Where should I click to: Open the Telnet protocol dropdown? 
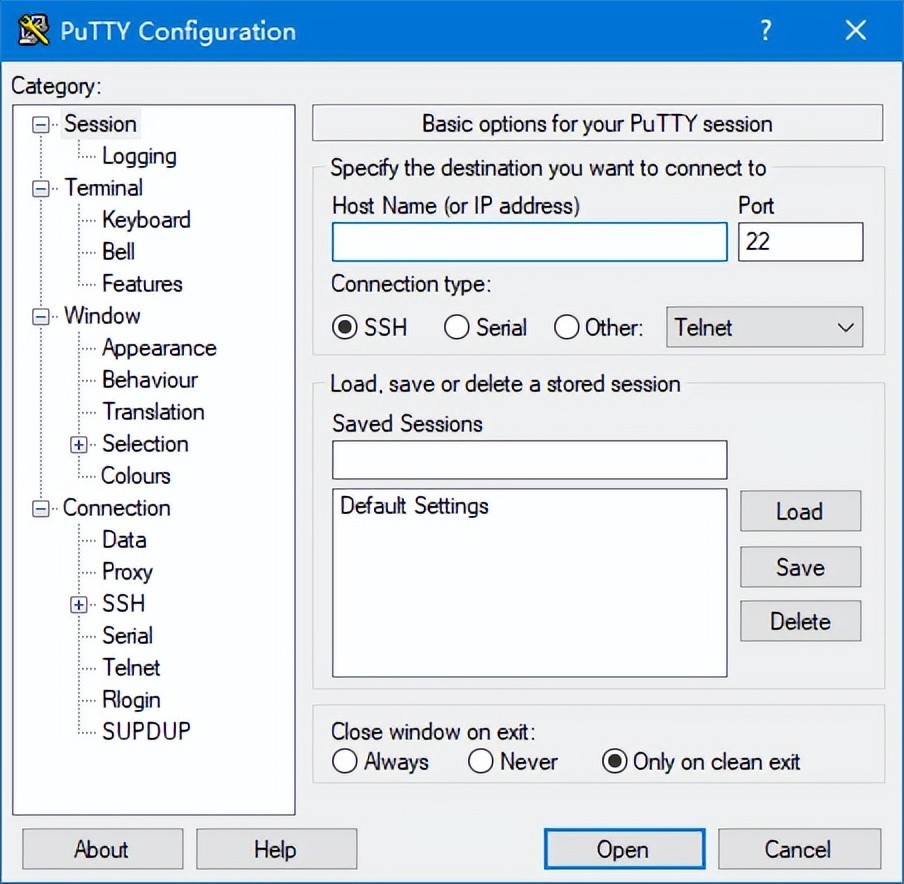tap(764, 327)
